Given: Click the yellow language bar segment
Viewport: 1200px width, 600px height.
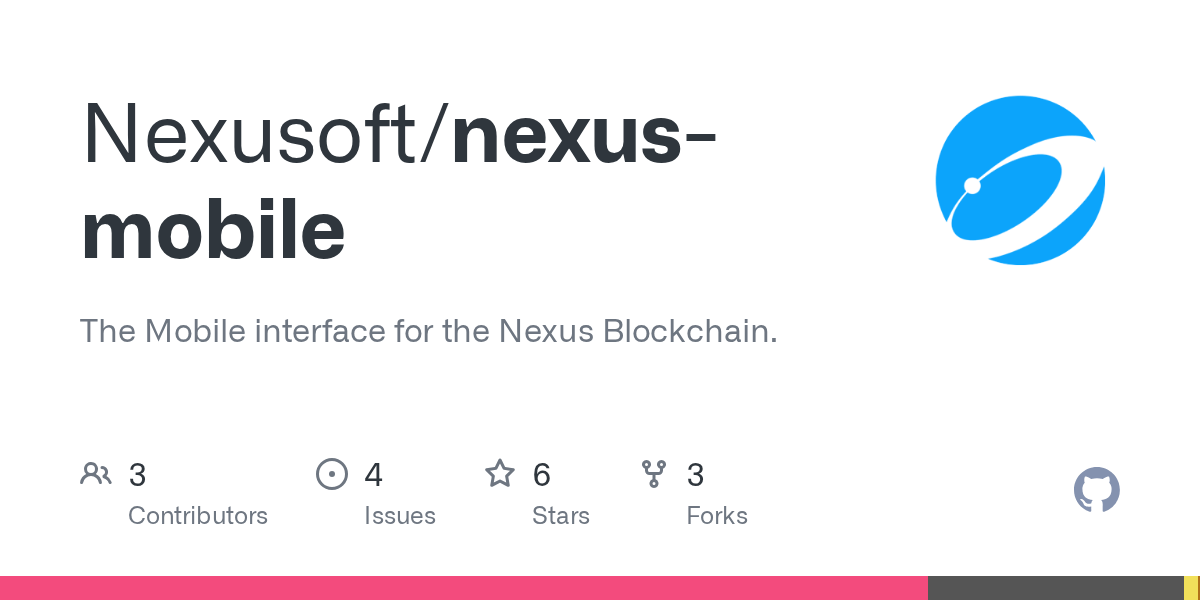Looking at the screenshot, I should point(1192,588).
